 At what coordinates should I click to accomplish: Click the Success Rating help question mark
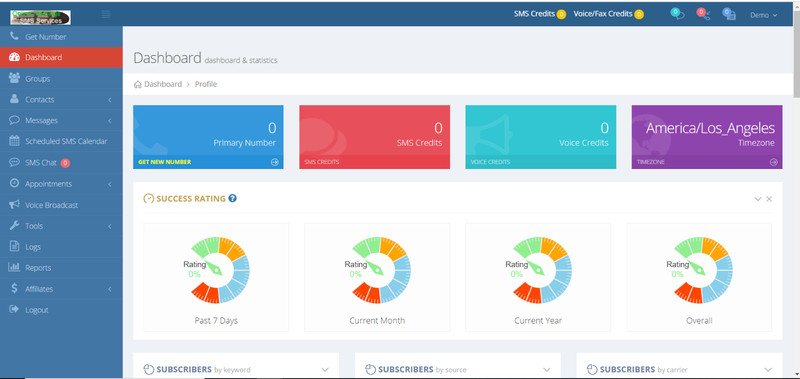233,198
